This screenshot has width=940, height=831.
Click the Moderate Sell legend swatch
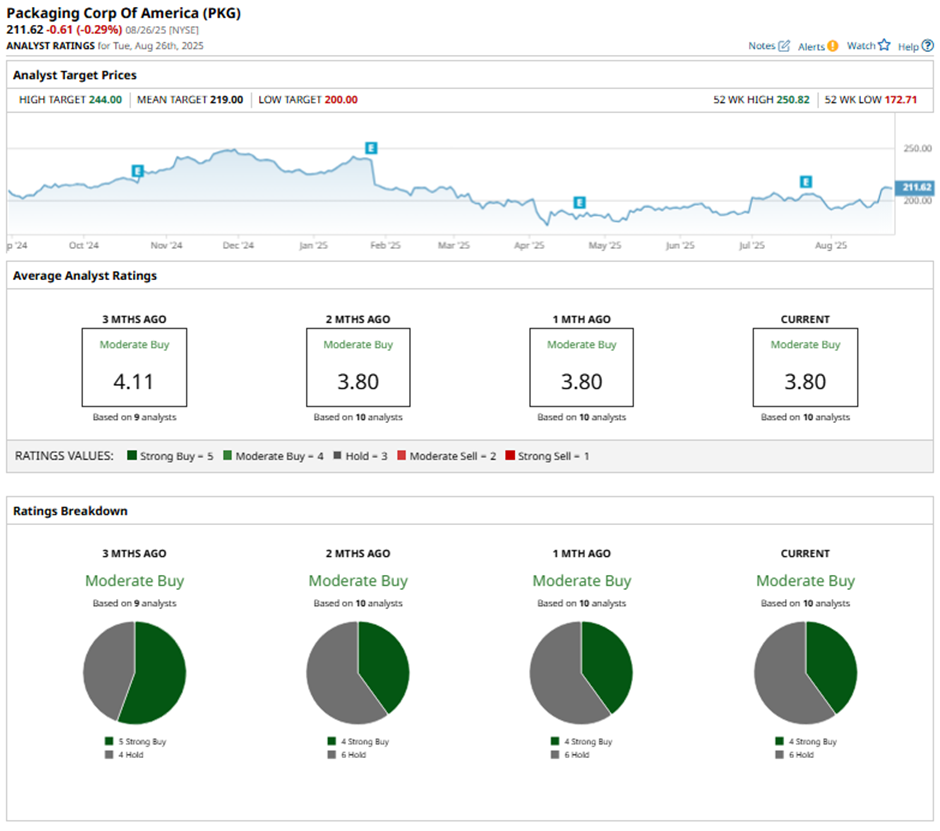click(402, 455)
